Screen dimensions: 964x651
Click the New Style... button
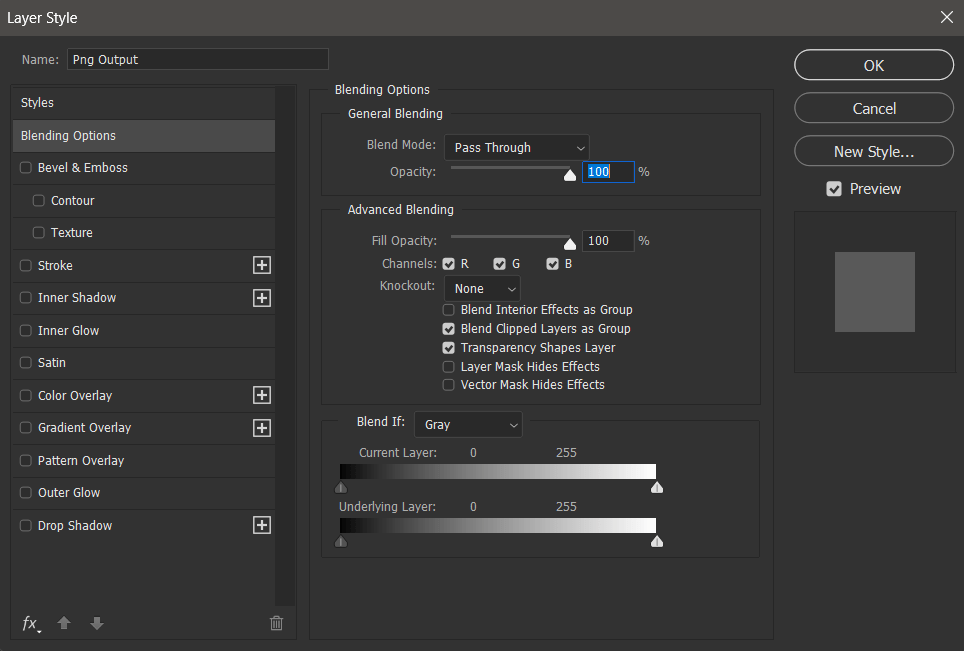(873, 151)
